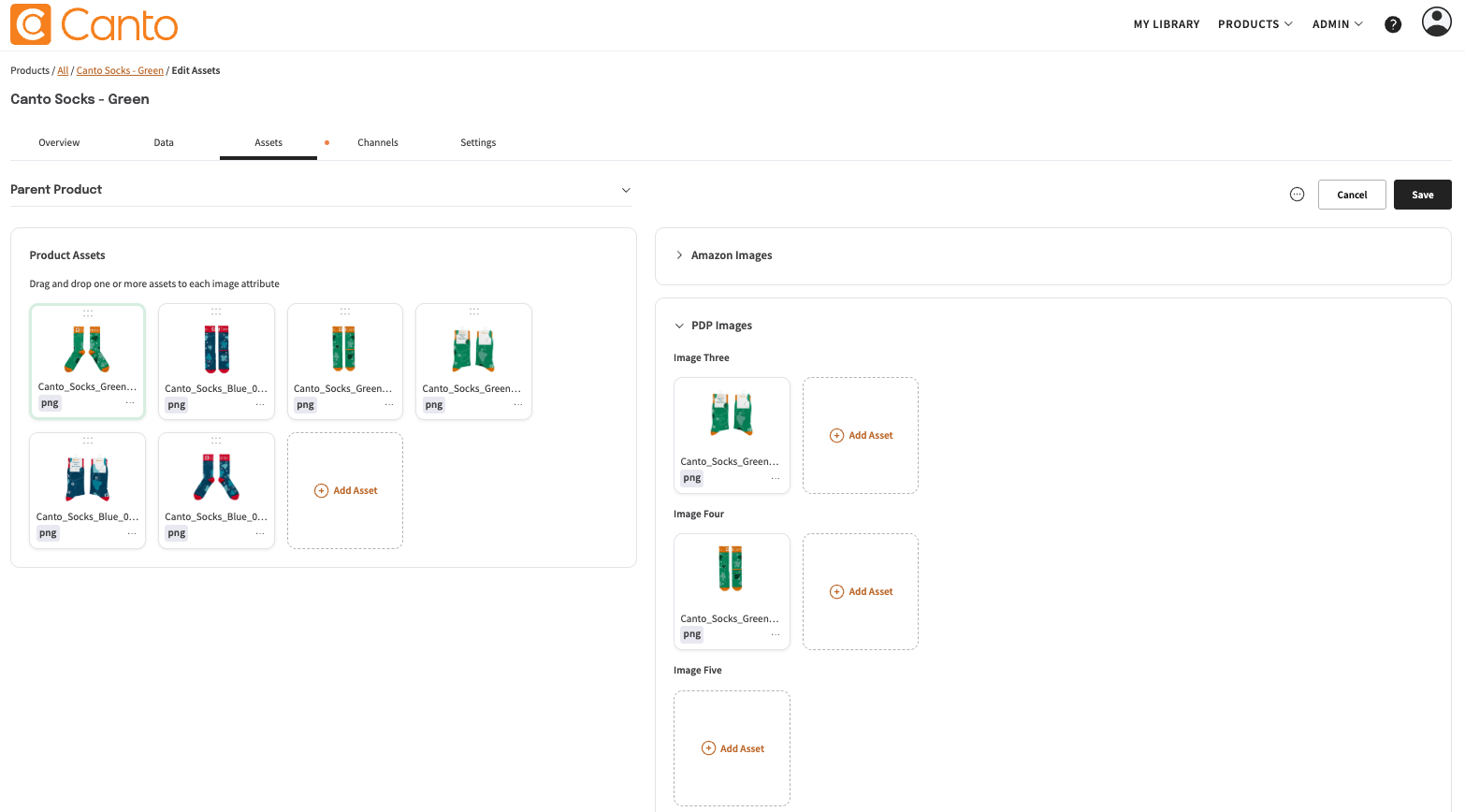Click the Image Five label

click(x=698, y=671)
